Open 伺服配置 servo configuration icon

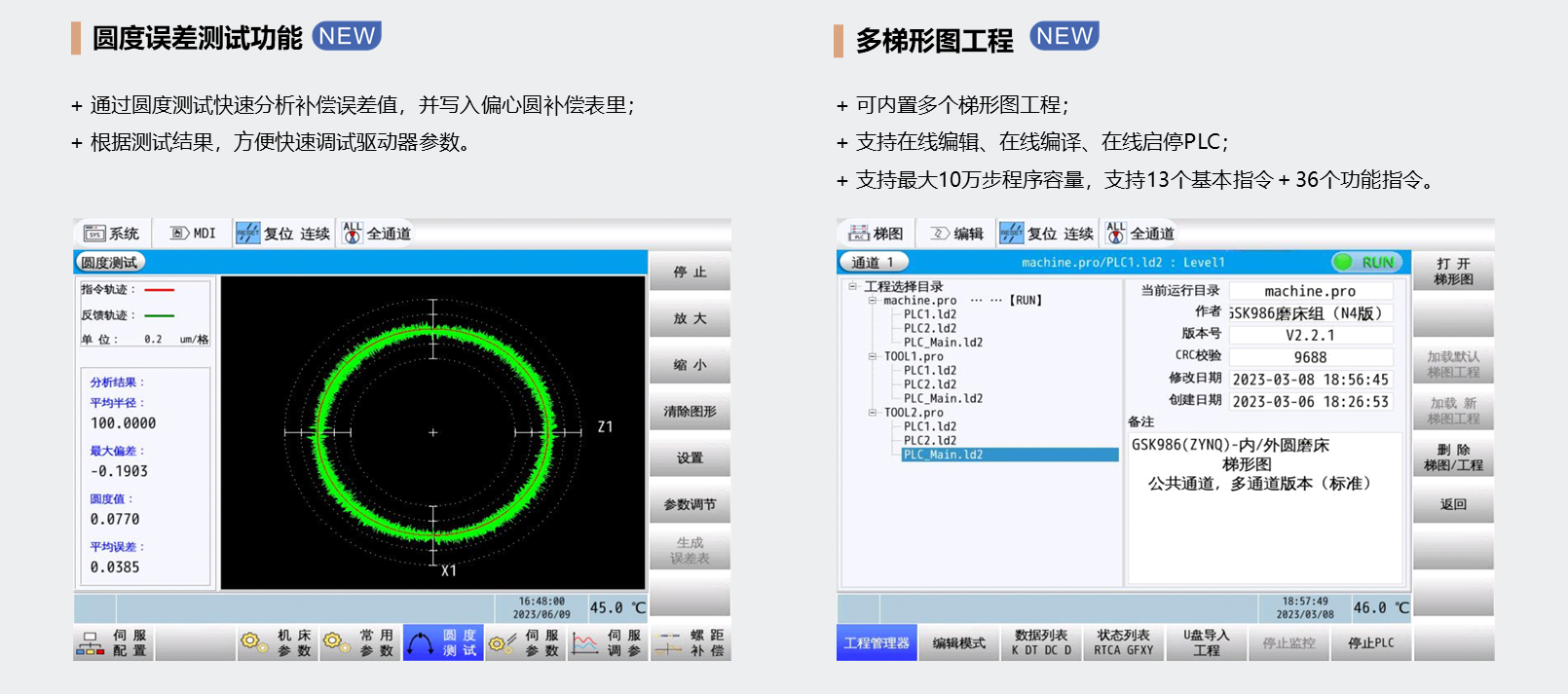[91, 643]
